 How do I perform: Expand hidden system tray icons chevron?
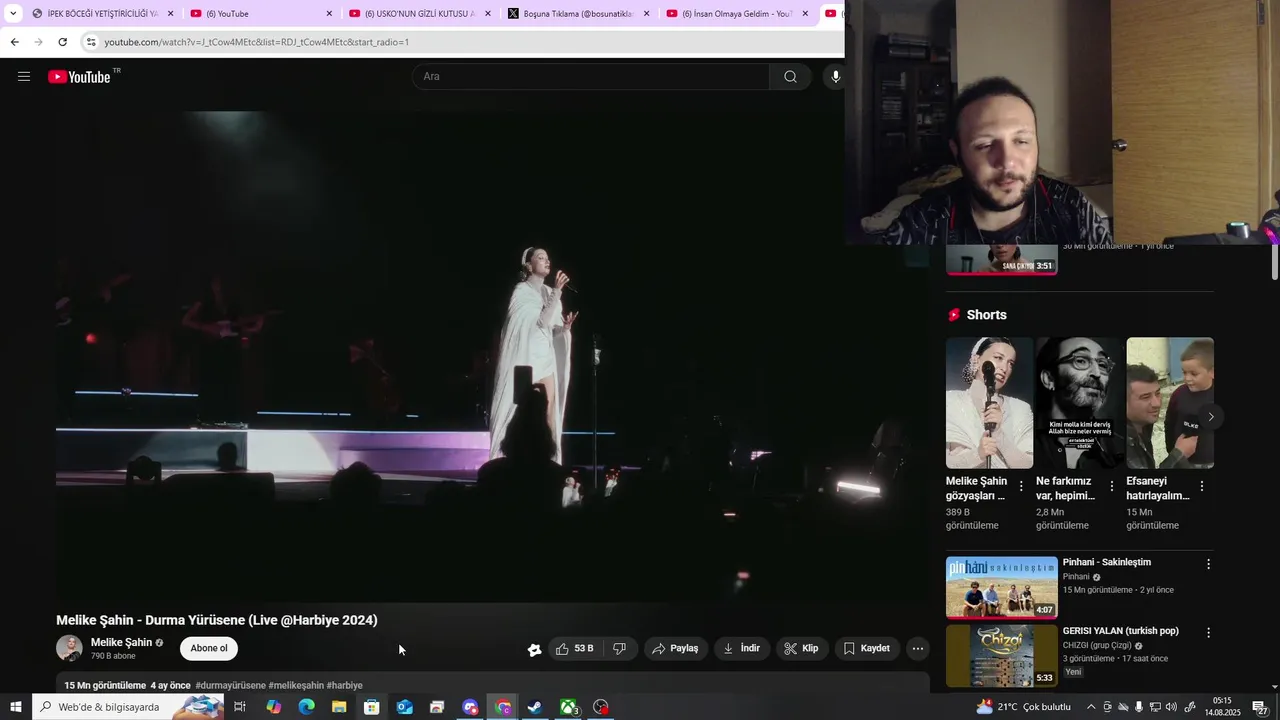point(1091,707)
